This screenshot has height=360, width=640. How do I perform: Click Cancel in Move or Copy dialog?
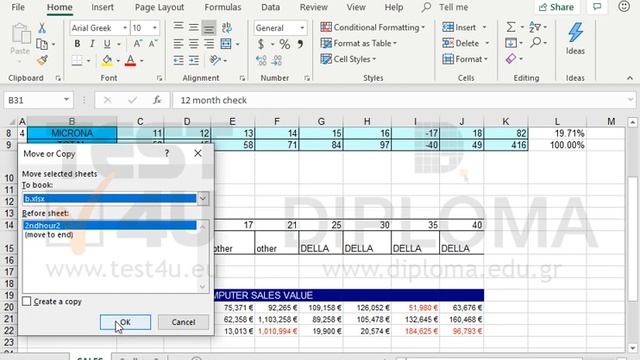click(x=183, y=322)
